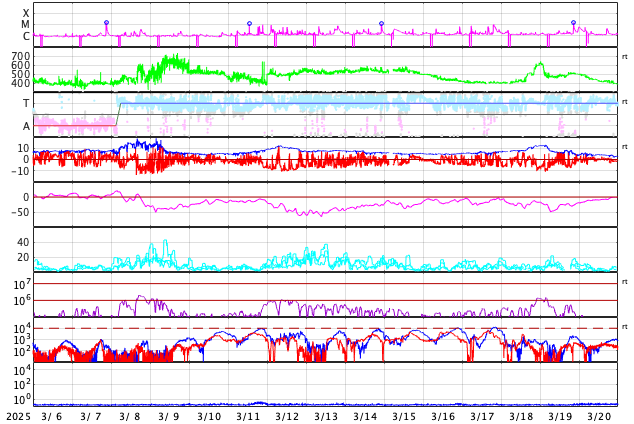Select the 3/ 7 date label
Screen dimensions: 634x424
pyautogui.click(x=91, y=417)
